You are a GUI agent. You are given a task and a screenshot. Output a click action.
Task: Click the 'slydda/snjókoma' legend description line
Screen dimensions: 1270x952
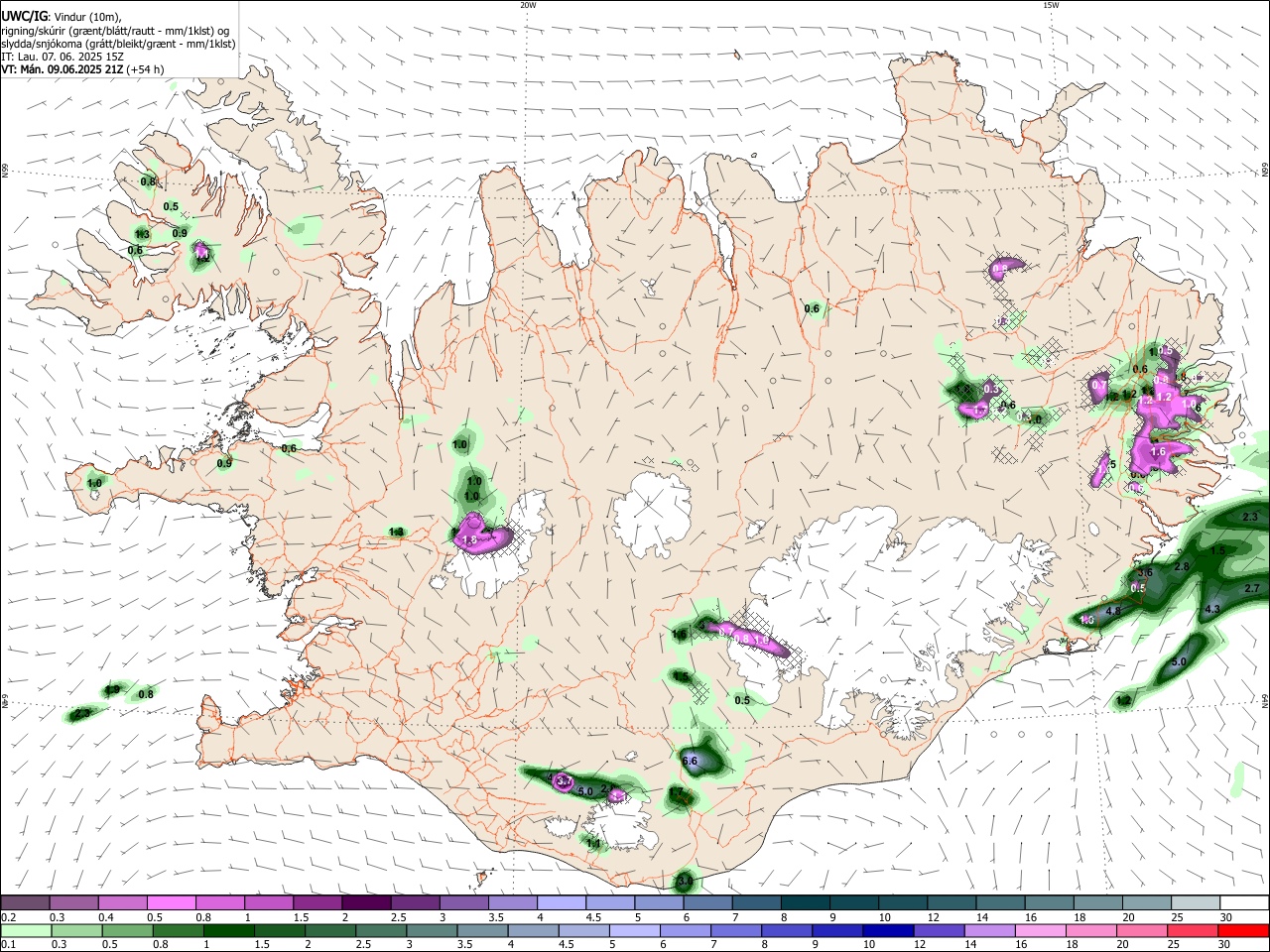(118, 44)
